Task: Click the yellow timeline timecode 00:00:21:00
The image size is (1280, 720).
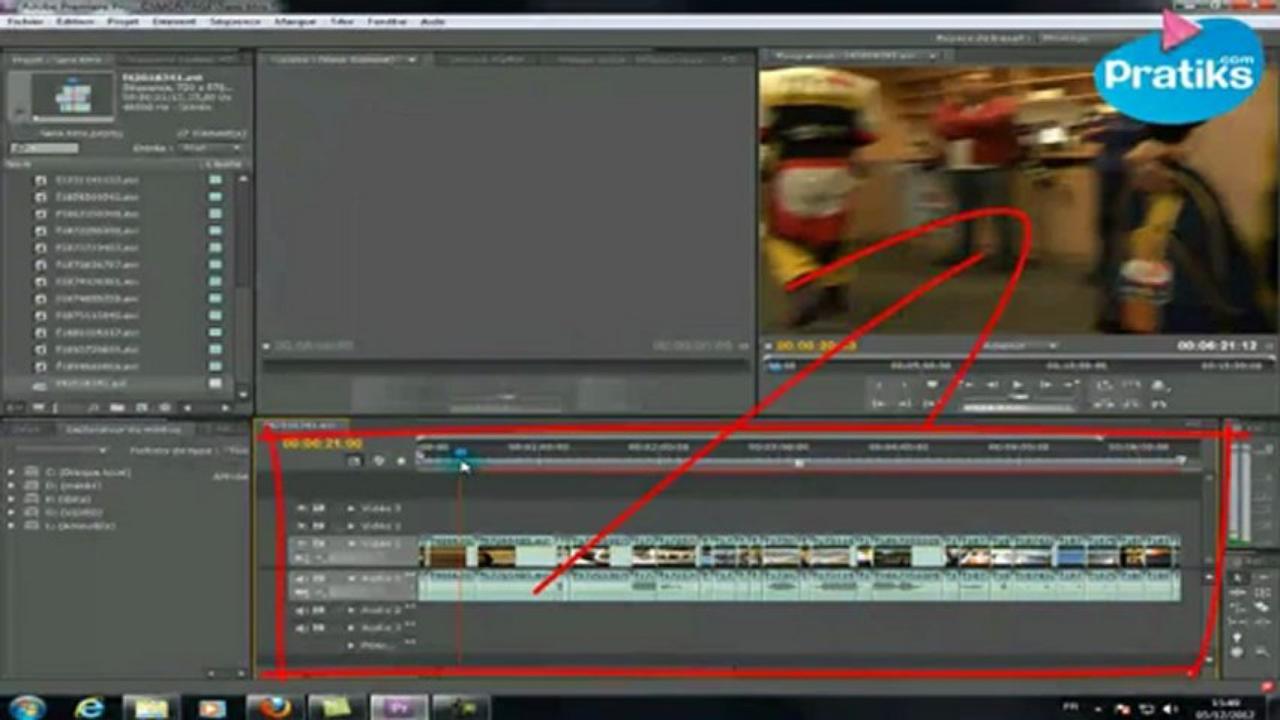Action: tap(322, 443)
